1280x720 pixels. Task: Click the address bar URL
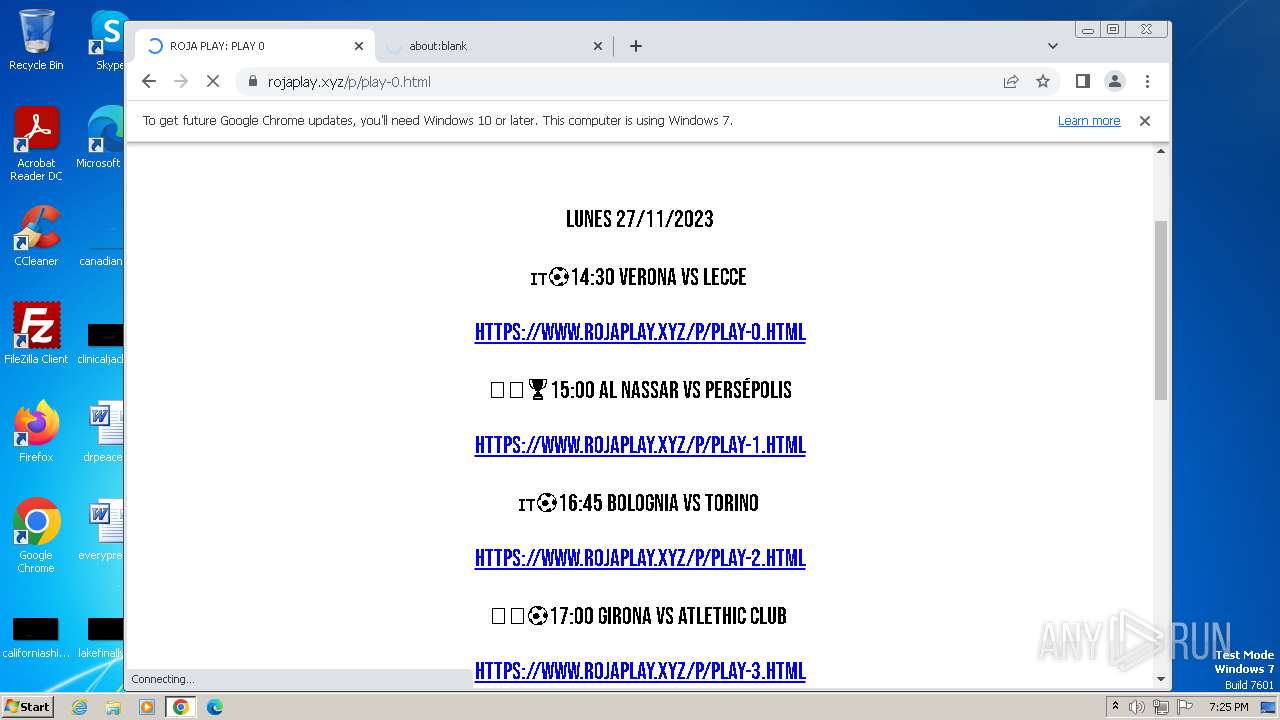[x=349, y=82]
